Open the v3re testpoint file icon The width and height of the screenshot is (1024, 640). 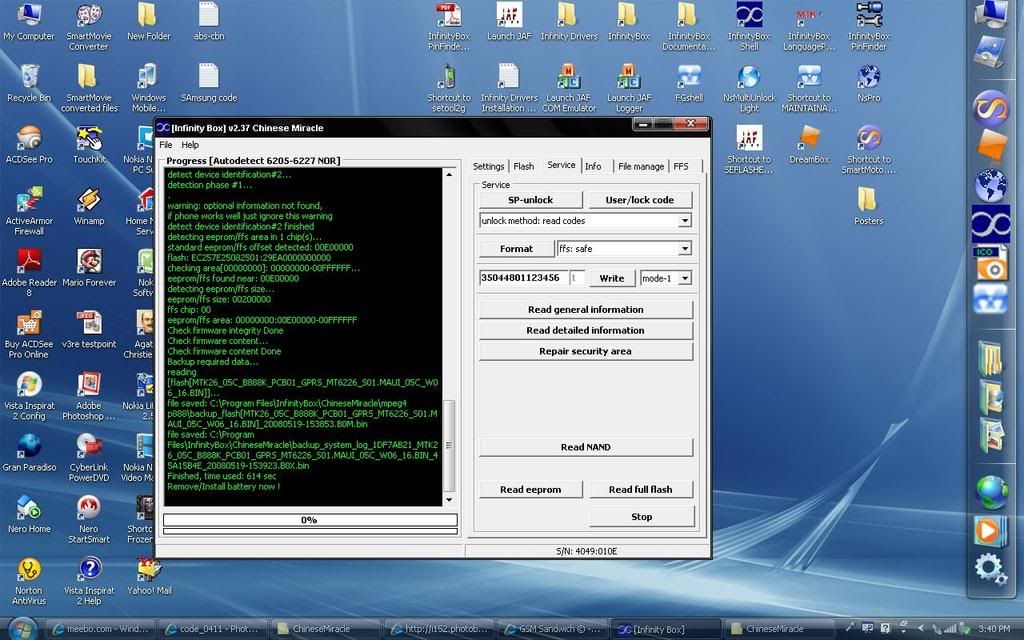89,330
